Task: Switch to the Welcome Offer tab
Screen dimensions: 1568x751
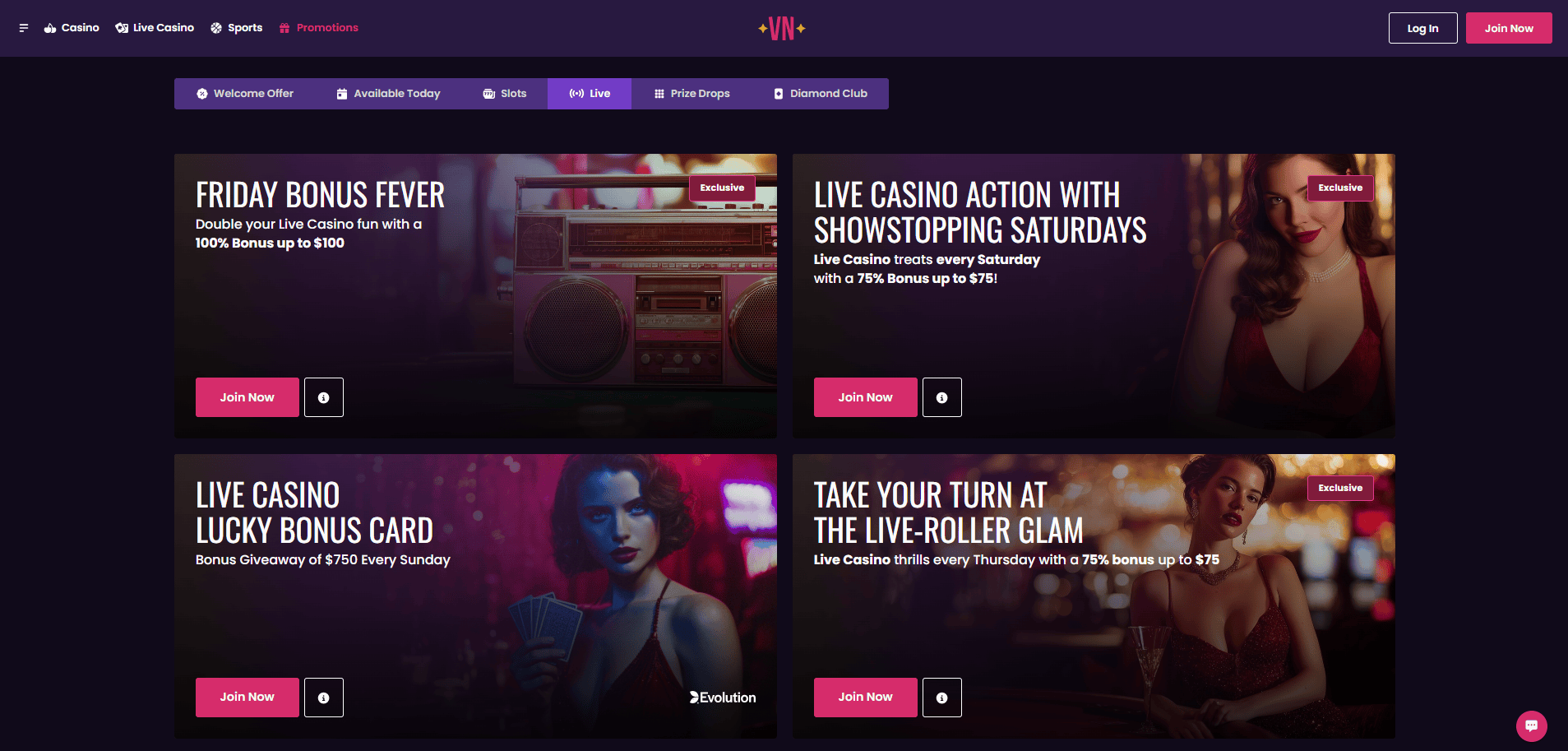Action: (245, 94)
